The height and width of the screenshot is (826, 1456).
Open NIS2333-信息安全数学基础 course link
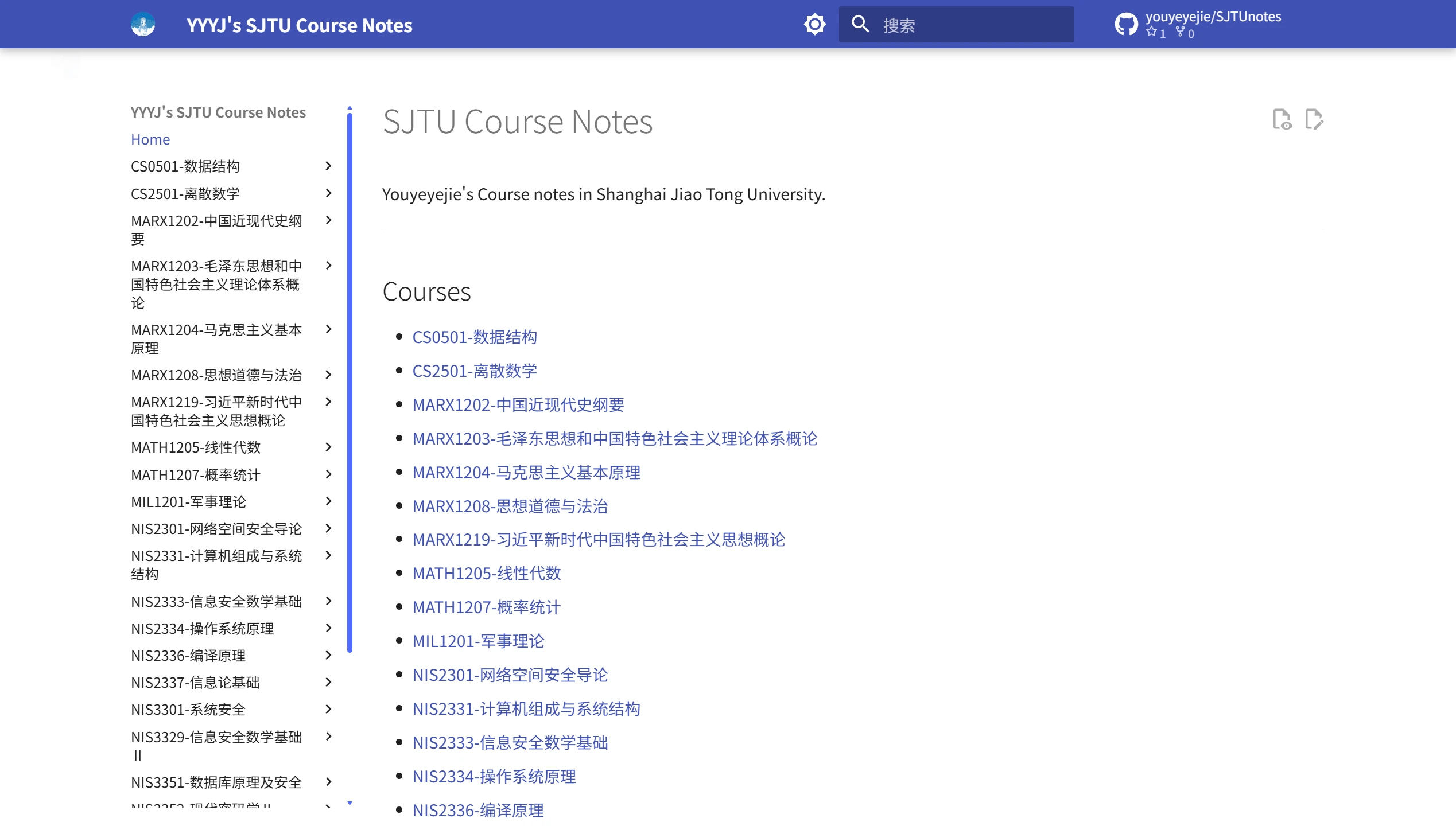point(510,743)
